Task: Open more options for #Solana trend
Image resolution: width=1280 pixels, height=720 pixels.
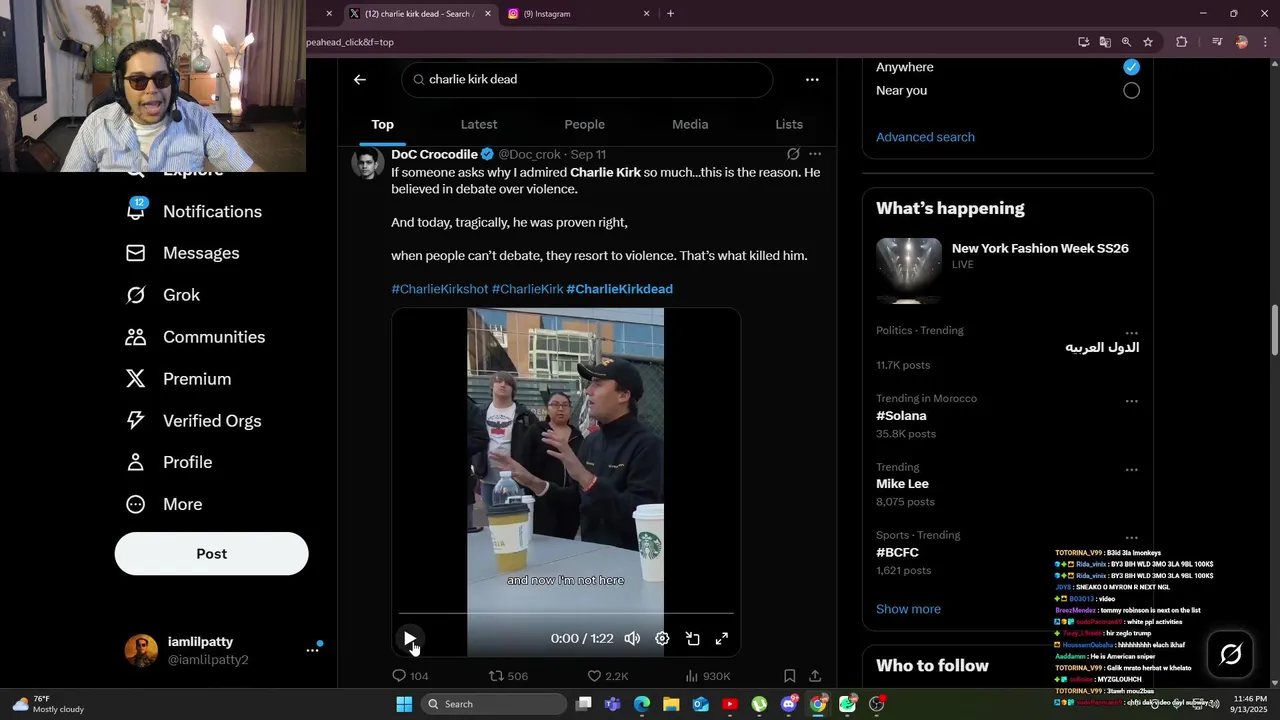Action: [x=1131, y=401]
